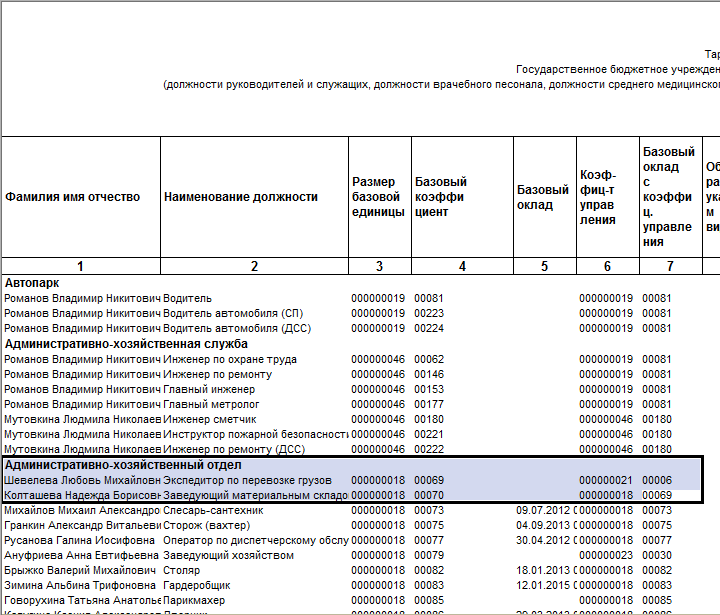Click the 'Заведующий хозяйством' position cell
Viewport: 720px width, 615px height.
[228, 555]
